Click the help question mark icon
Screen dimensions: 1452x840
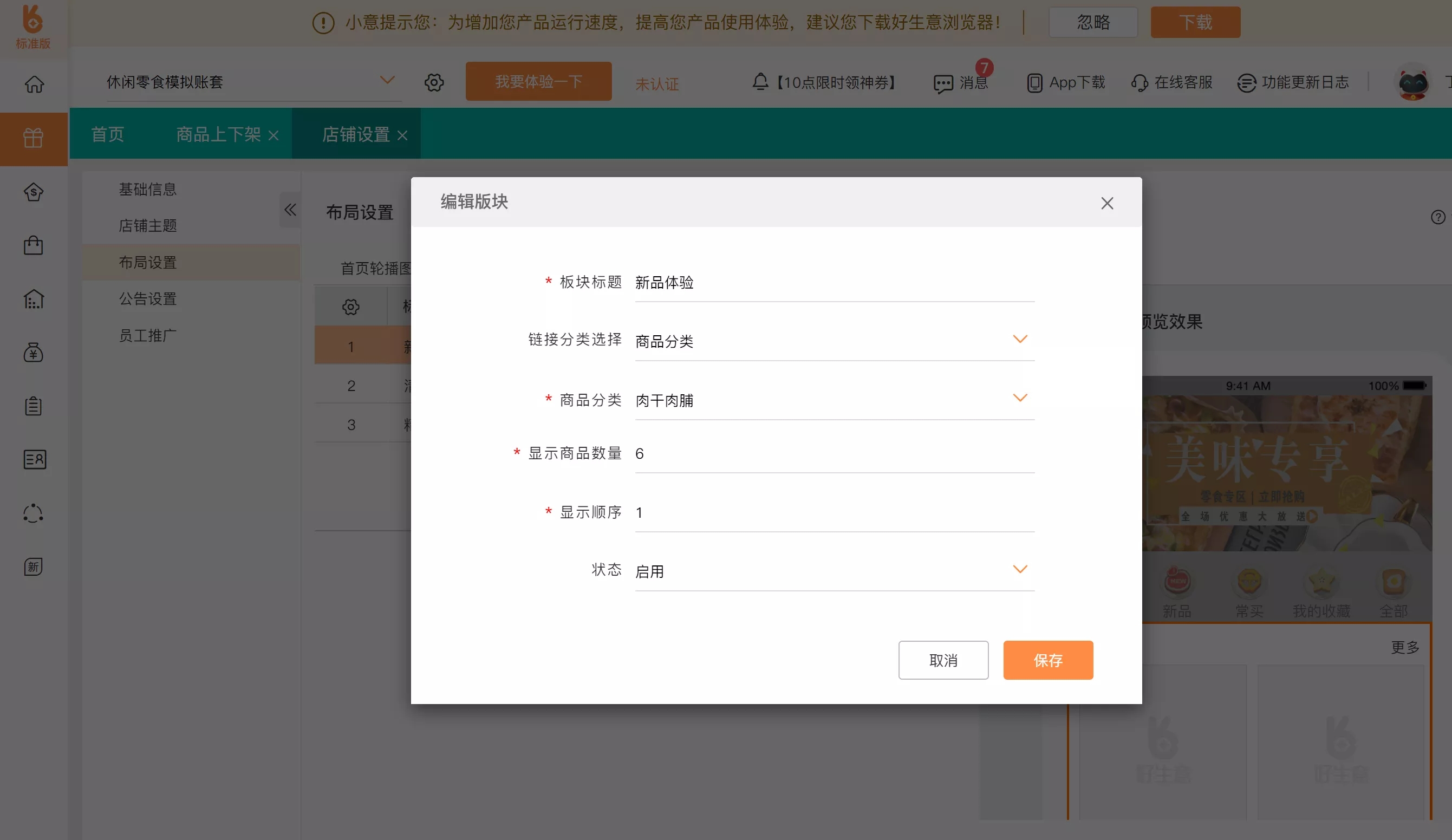point(1437,217)
